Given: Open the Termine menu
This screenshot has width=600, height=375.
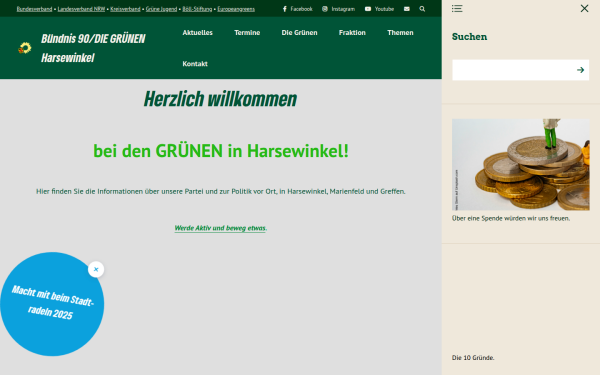Looking at the screenshot, I should point(247,33).
